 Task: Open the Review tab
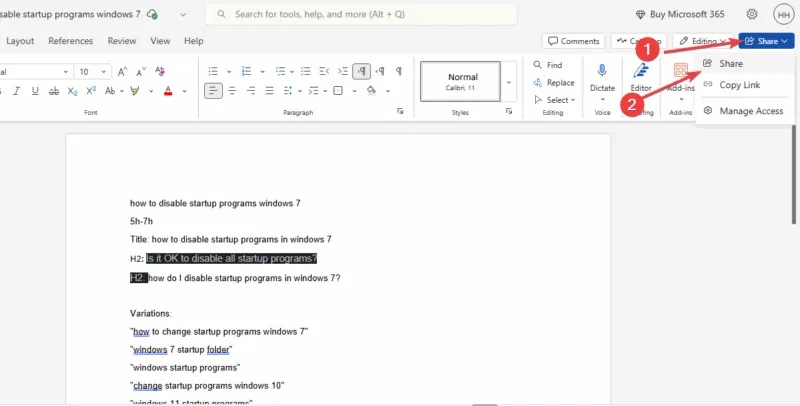(x=121, y=41)
